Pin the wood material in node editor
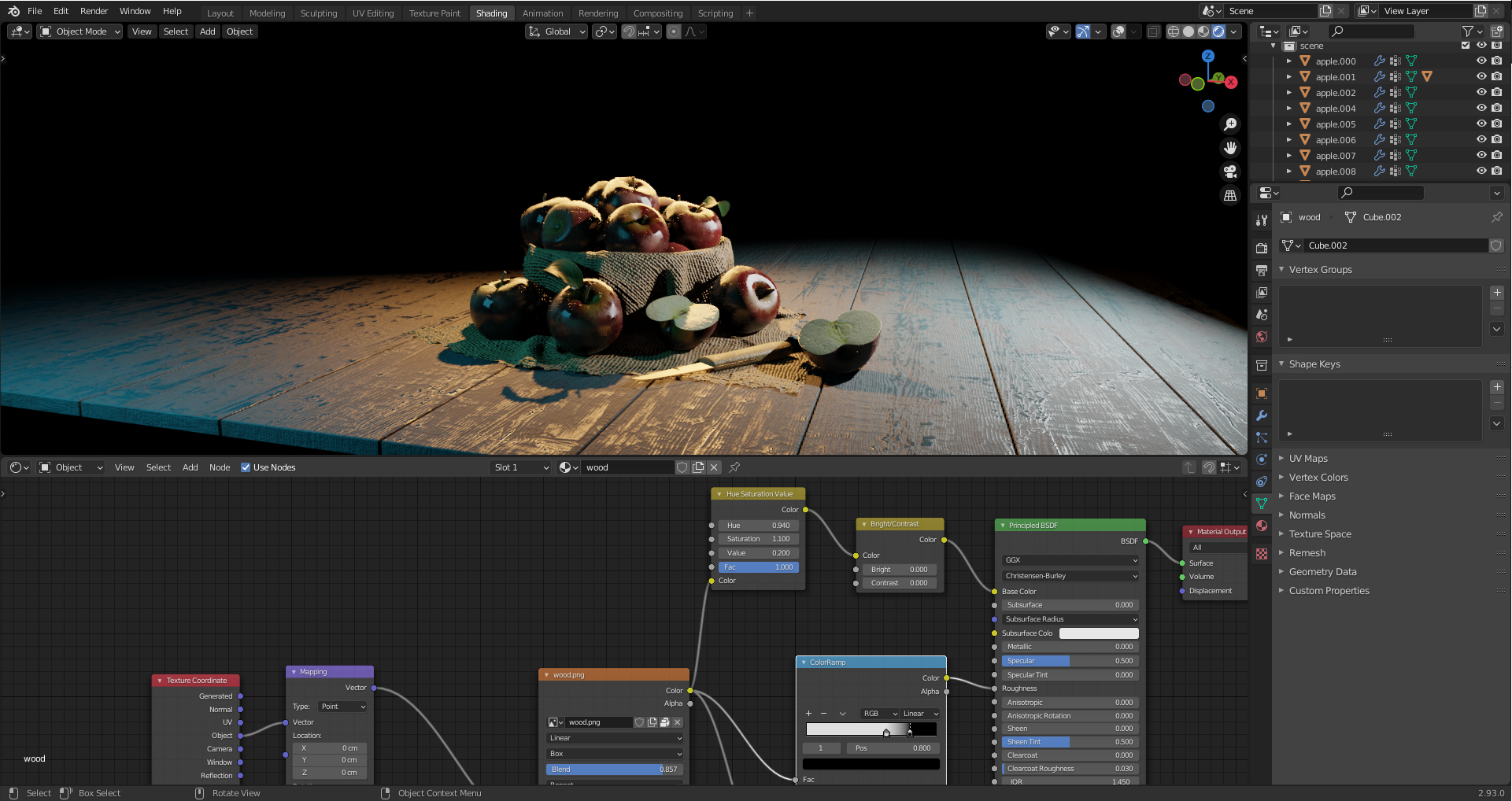Image resolution: width=1512 pixels, height=801 pixels. (734, 467)
